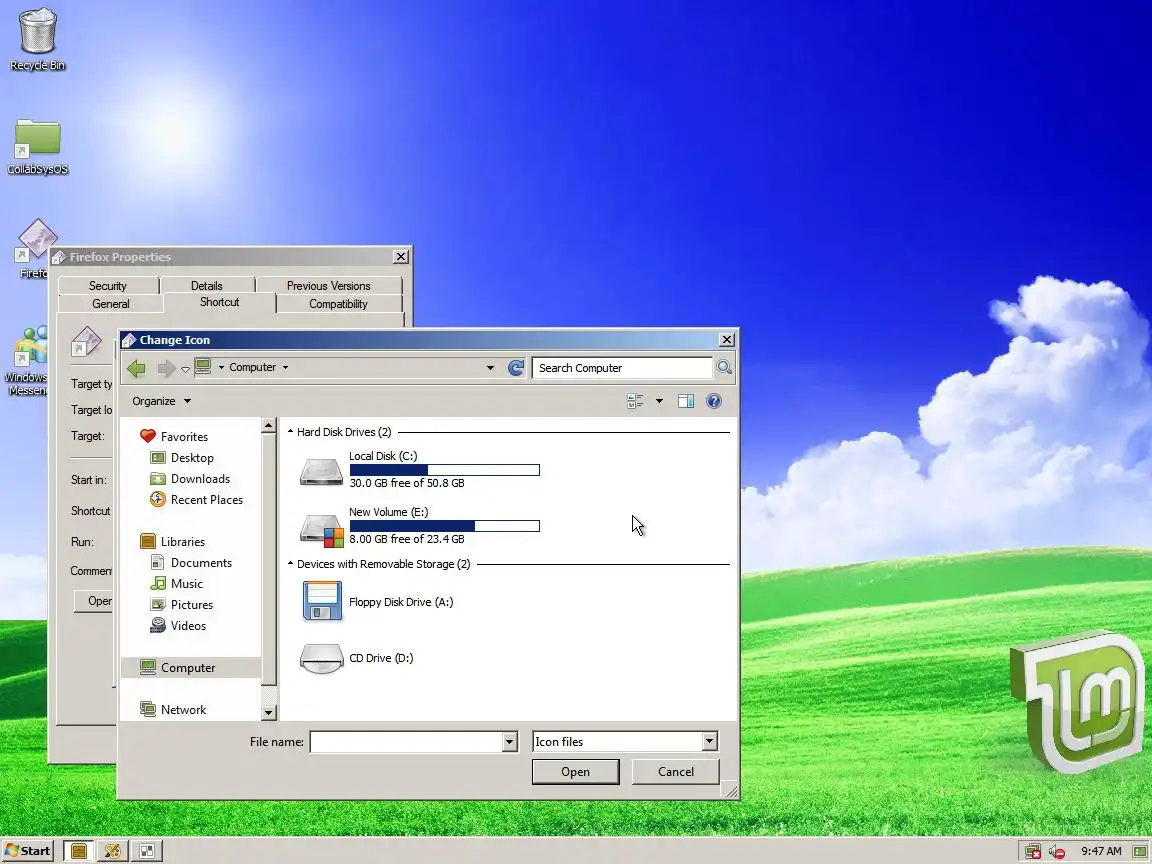Cancel the Change Icon dialog
The width and height of the screenshot is (1152, 864).
tap(675, 771)
